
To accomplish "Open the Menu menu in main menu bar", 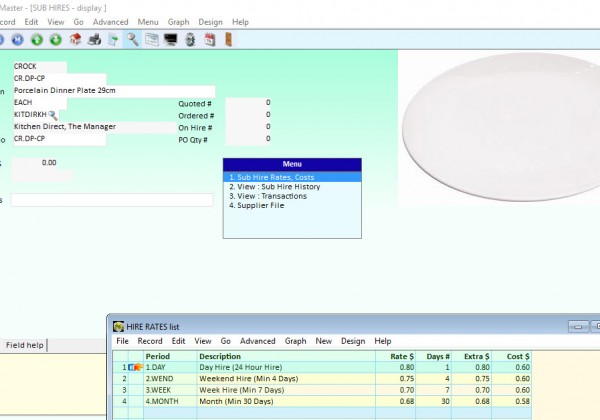I will 148,22.
